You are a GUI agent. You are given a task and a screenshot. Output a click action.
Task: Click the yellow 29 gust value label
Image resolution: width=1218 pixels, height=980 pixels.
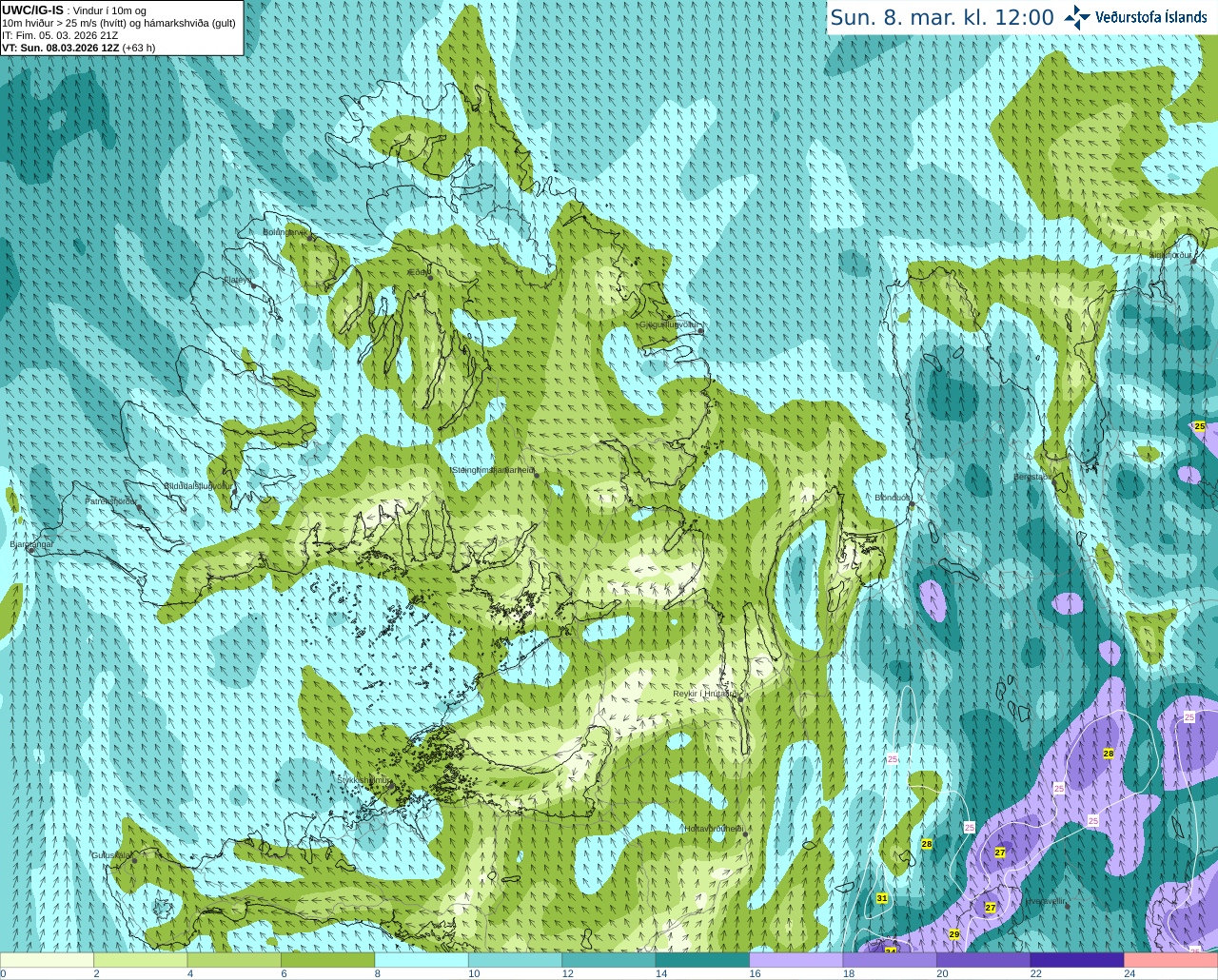click(x=954, y=934)
